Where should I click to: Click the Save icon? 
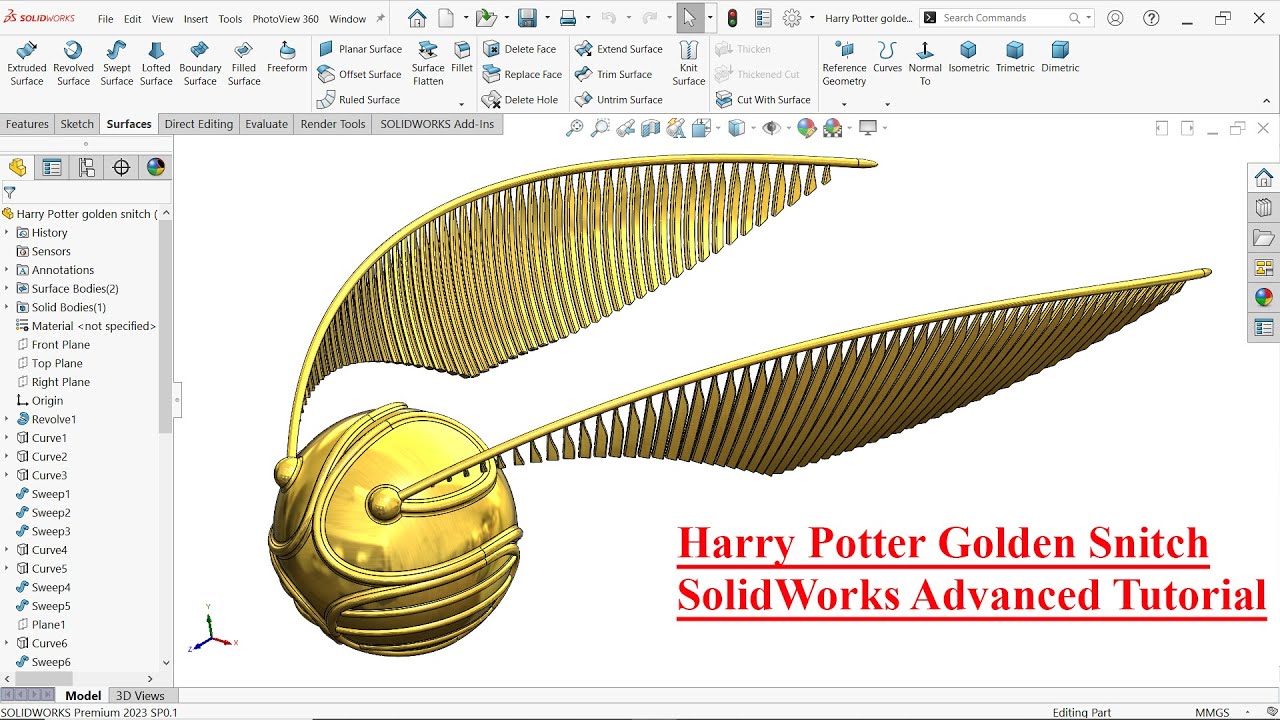527,18
